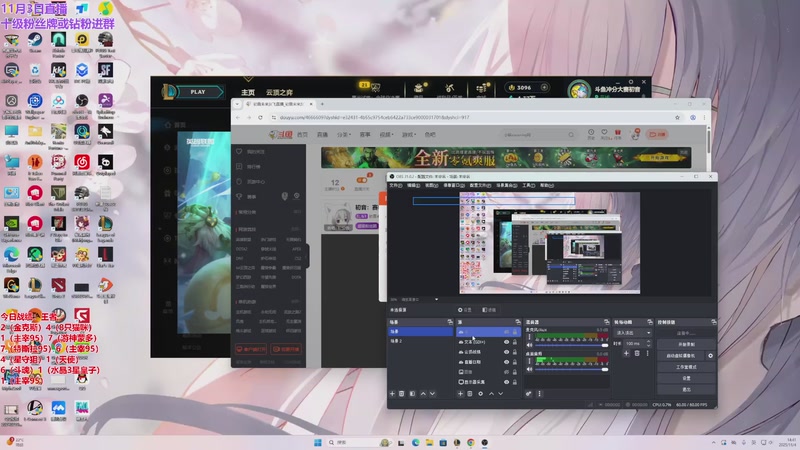Toggle lock on 显示器采集 source

click(514, 382)
